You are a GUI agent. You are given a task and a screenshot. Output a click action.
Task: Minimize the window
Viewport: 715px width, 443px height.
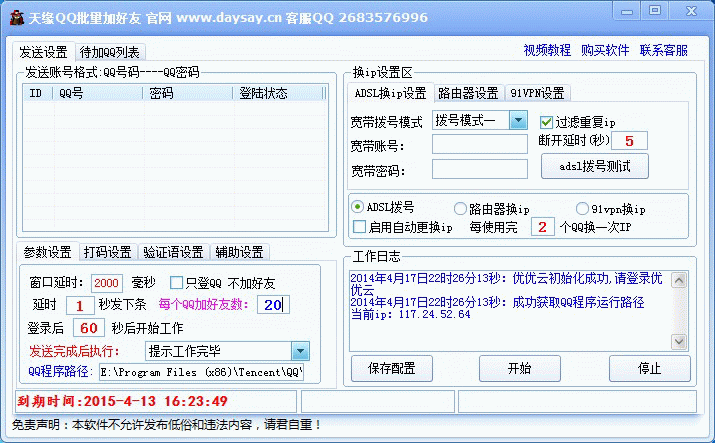pos(627,11)
